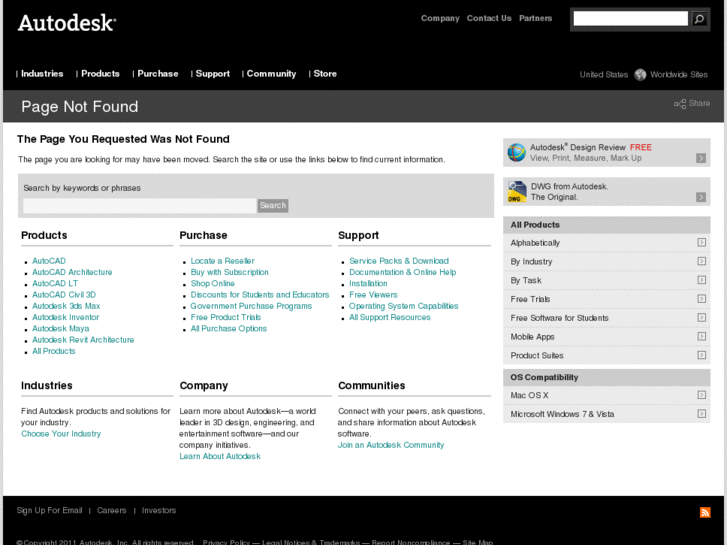Open Product Suites arrow icon

pyautogui.click(x=701, y=355)
